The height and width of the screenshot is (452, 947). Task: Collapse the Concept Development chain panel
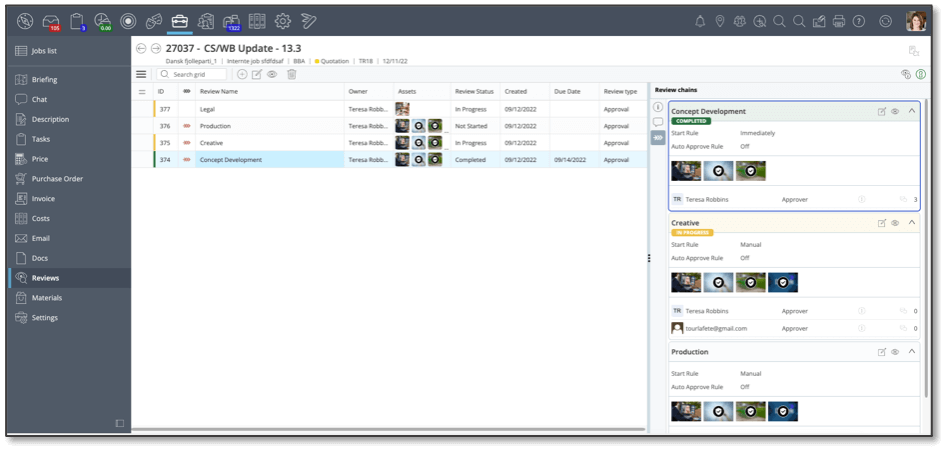pos(912,112)
